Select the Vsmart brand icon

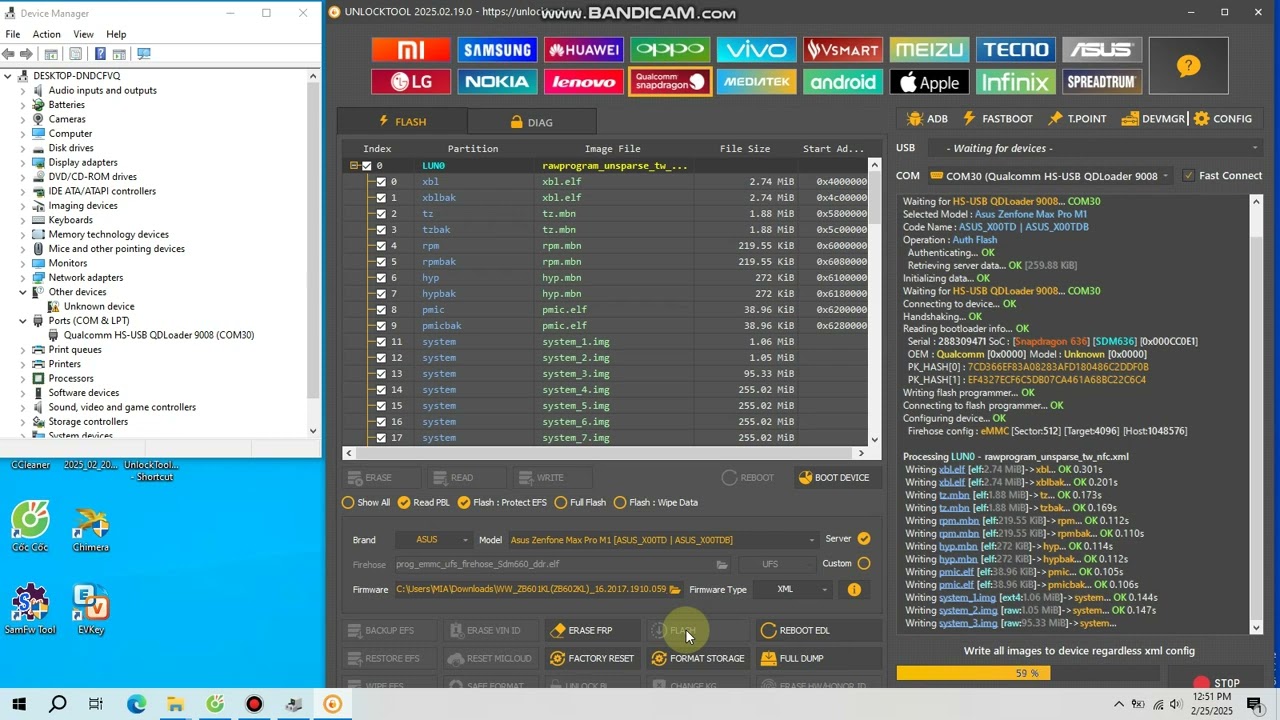pos(843,50)
